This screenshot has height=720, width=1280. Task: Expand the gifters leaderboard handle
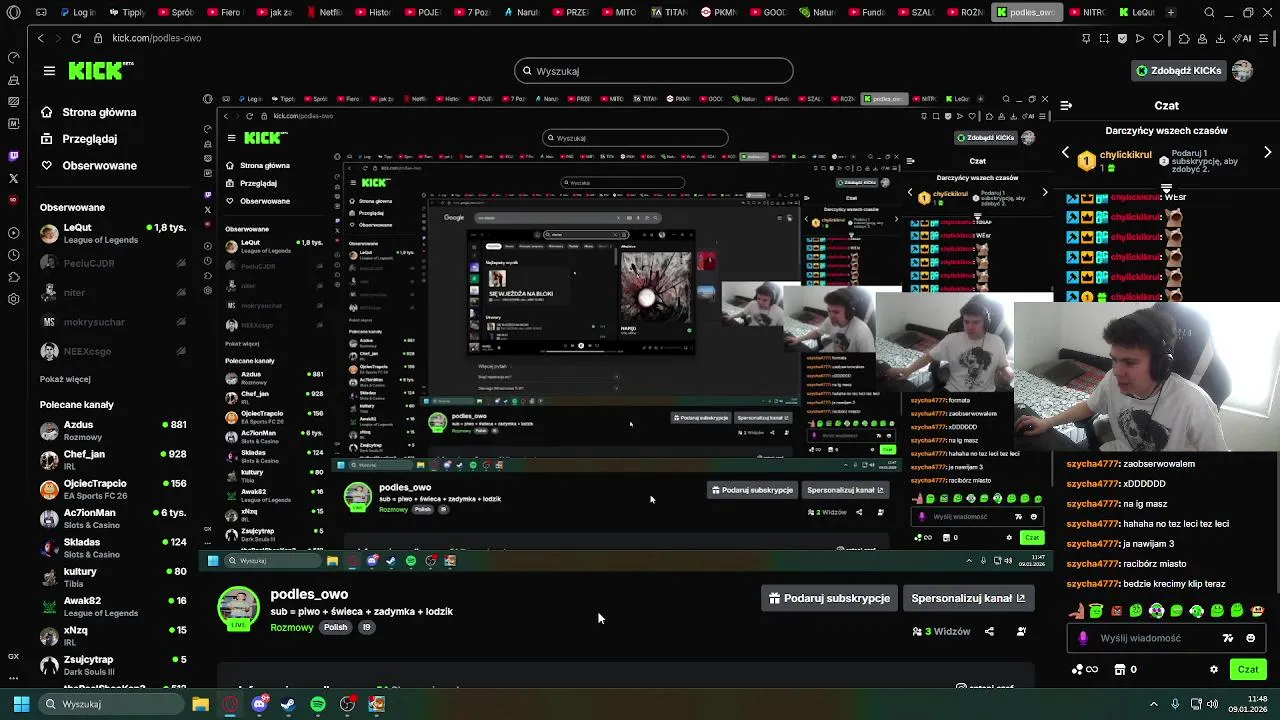[1166, 187]
